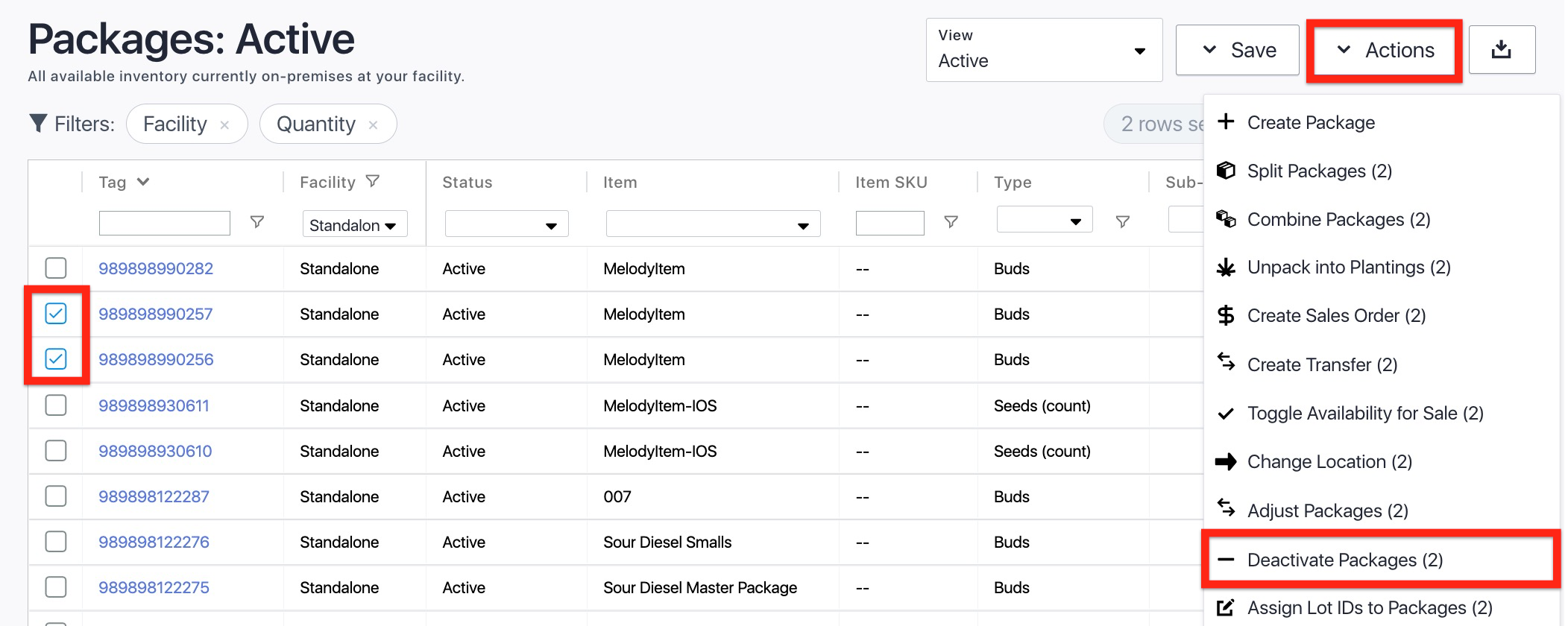The image size is (1568, 626).
Task: Open package link 989898122275
Action: pos(154,587)
